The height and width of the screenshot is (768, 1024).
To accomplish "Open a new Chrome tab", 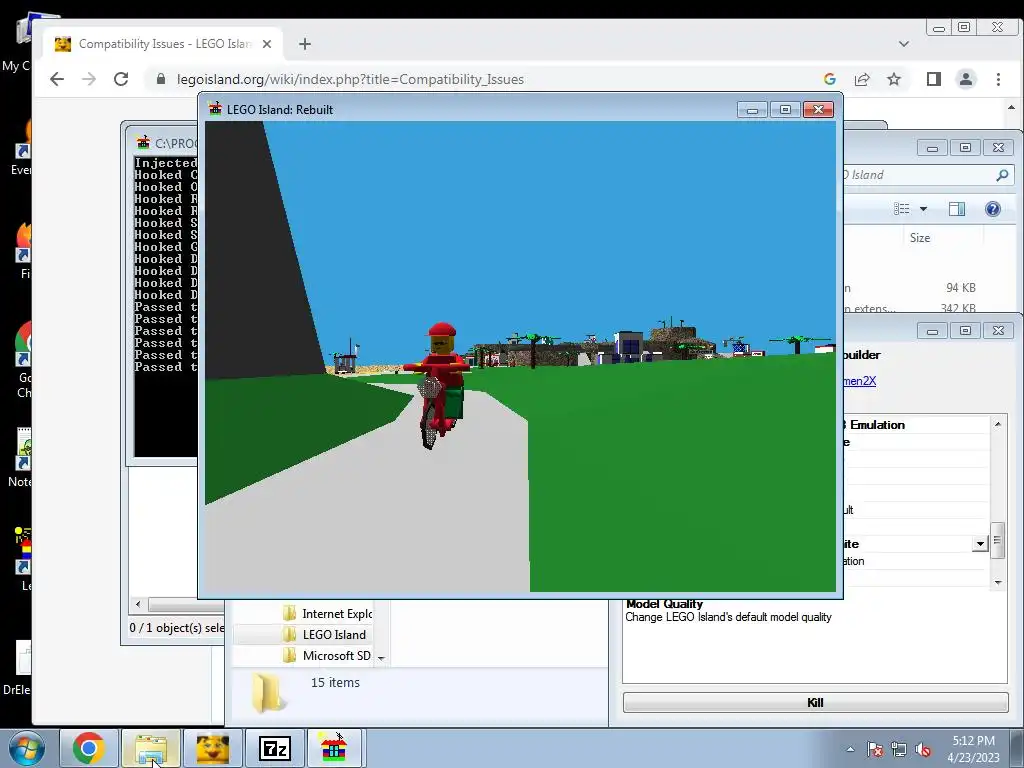I will (x=305, y=44).
